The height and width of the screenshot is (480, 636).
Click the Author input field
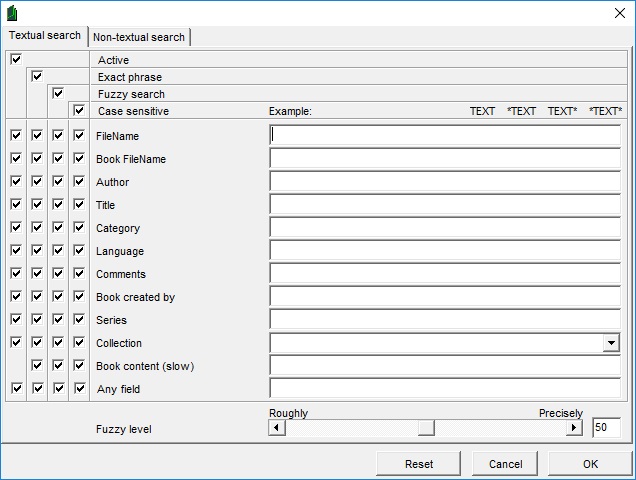tap(445, 181)
